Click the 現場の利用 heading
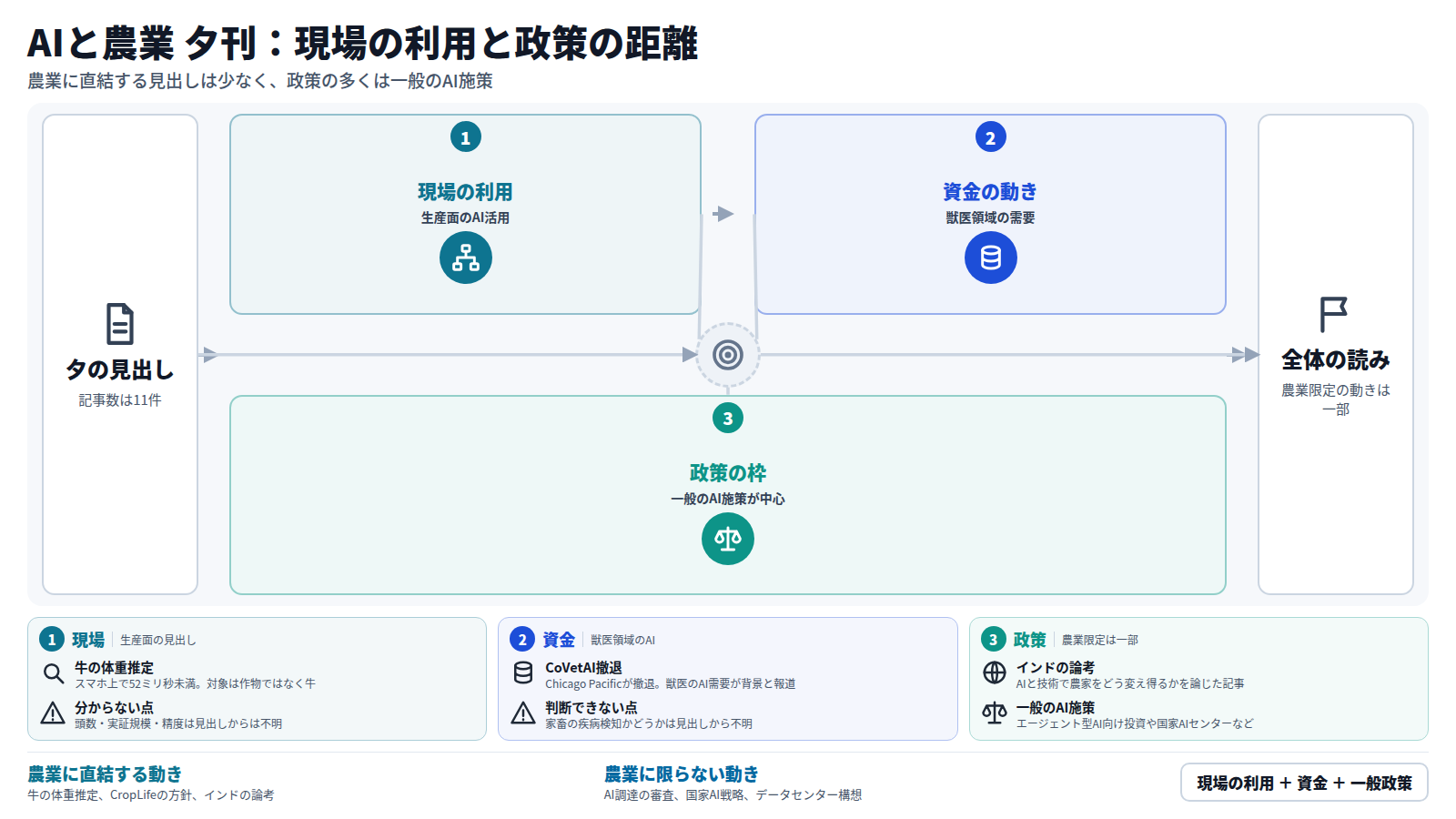This screenshot has height=819, width=1456. click(x=466, y=192)
